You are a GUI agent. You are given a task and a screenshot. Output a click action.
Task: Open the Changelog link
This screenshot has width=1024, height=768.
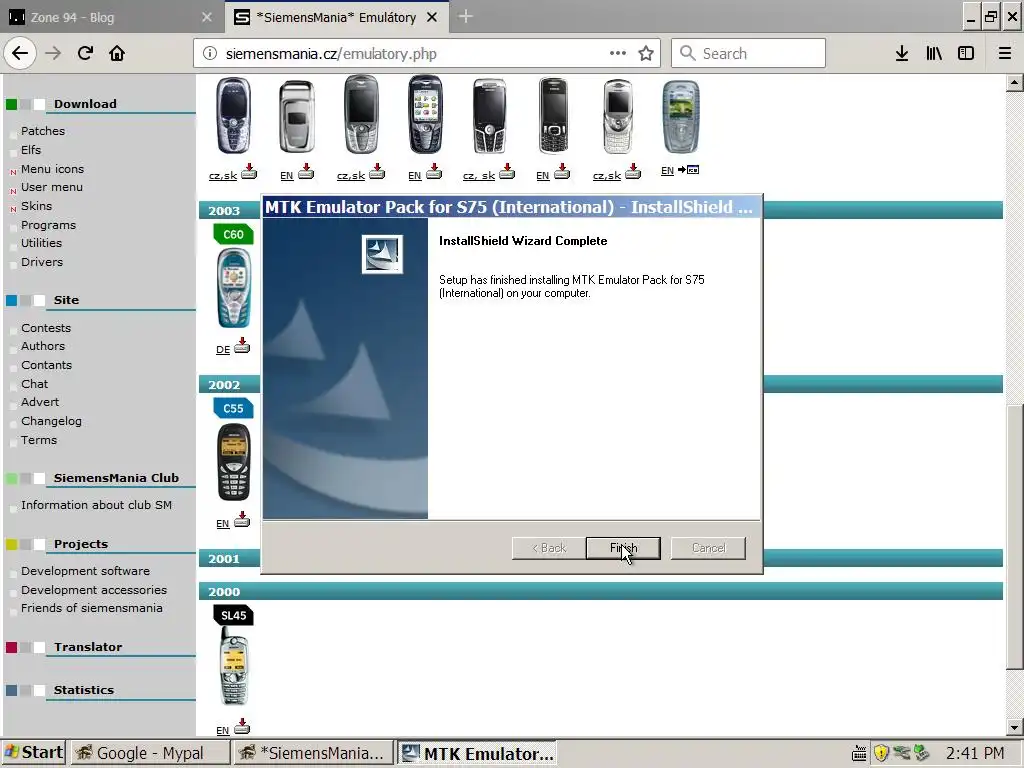[51, 421]
